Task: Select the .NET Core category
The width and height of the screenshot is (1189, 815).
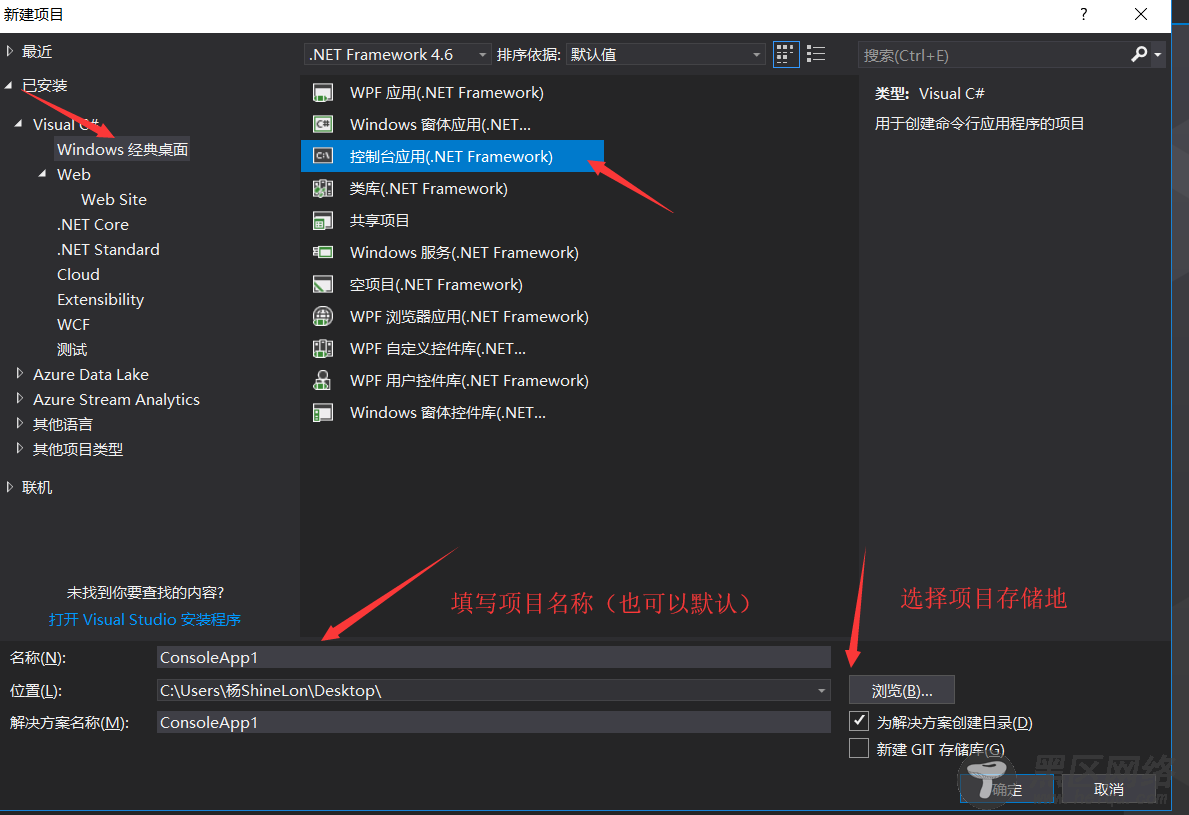Action: (93, 224)
